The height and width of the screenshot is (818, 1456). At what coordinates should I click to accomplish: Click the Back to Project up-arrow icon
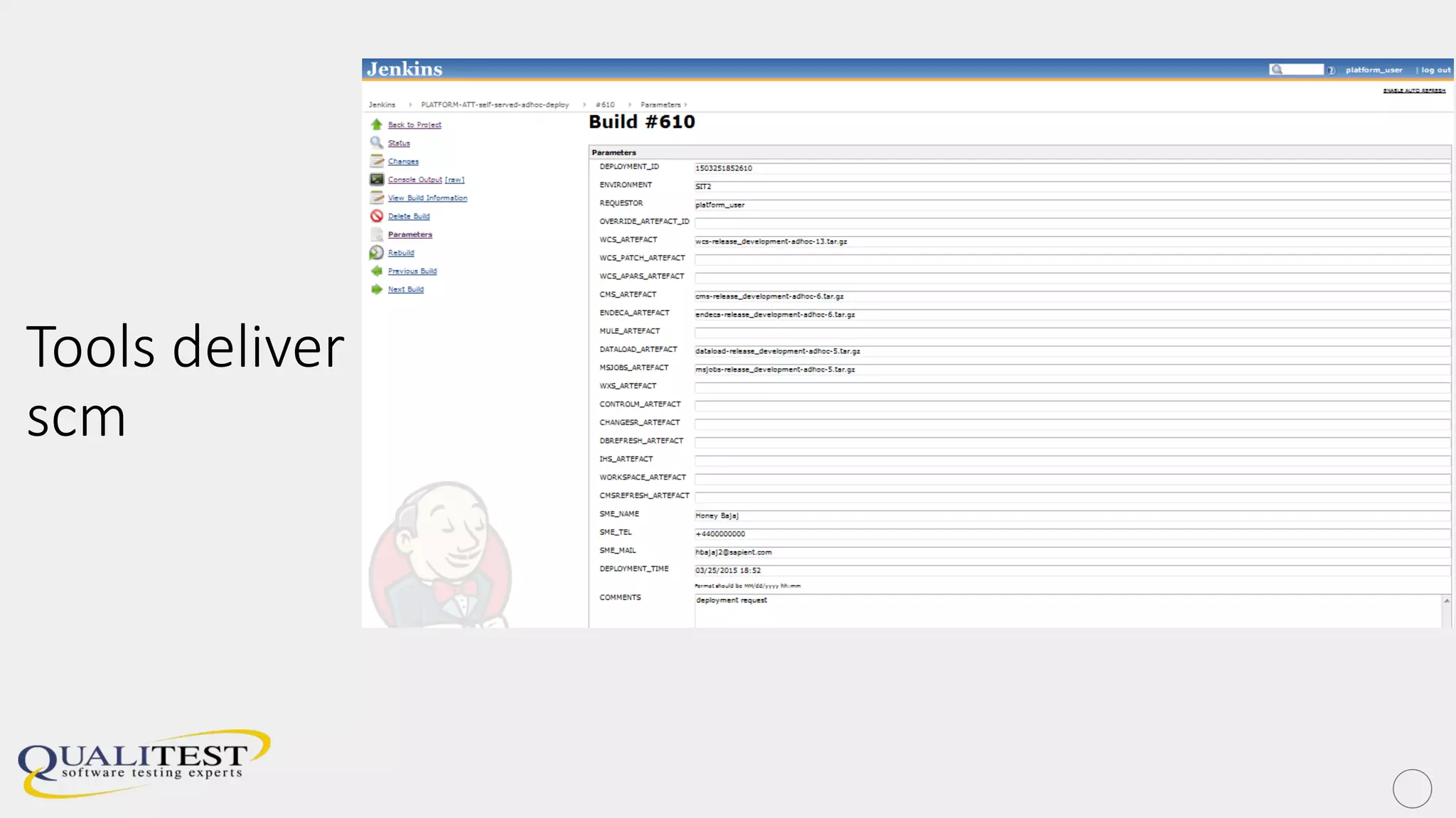[x=377, y=124]
